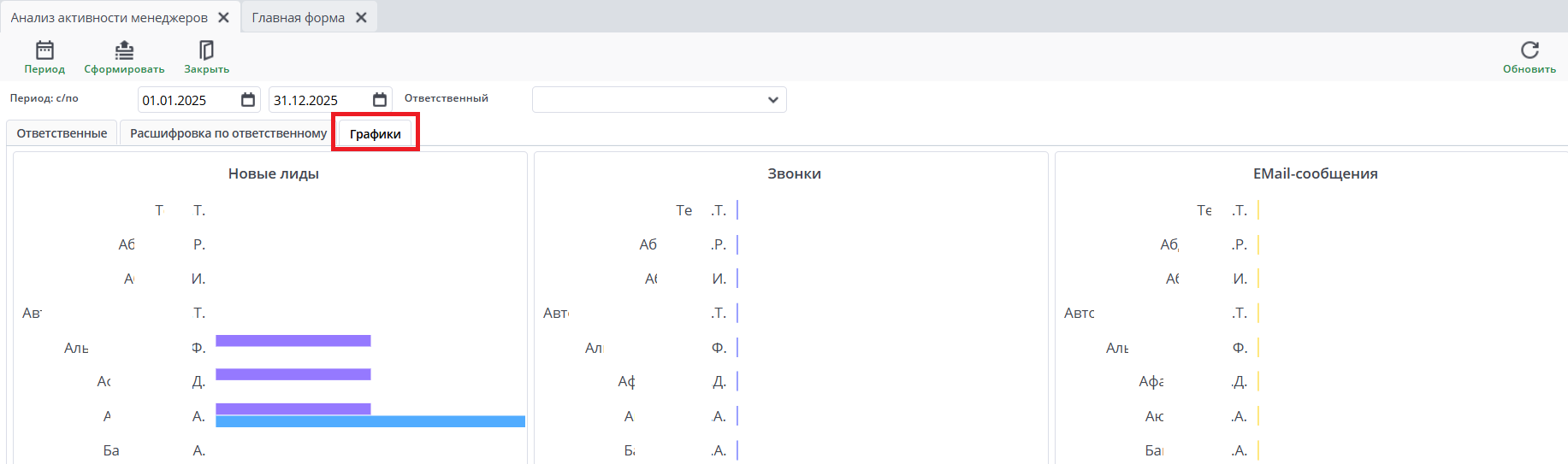Viewport: 1568px width, 464px height.
Task: Click the Обновить refresh icon
Action: click(x=1530, y=50)
